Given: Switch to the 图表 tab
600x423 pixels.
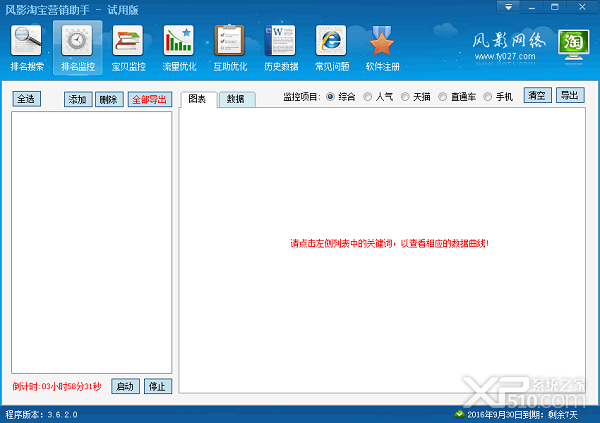Looking at the screenshot, I should tap(198, 99).
